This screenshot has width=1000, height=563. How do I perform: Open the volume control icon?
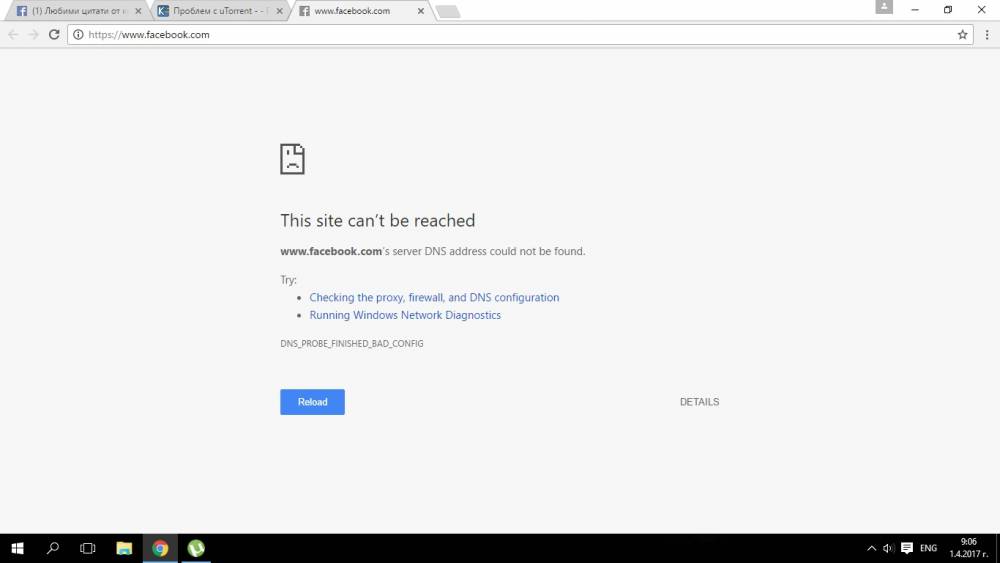tap(888, 548)
